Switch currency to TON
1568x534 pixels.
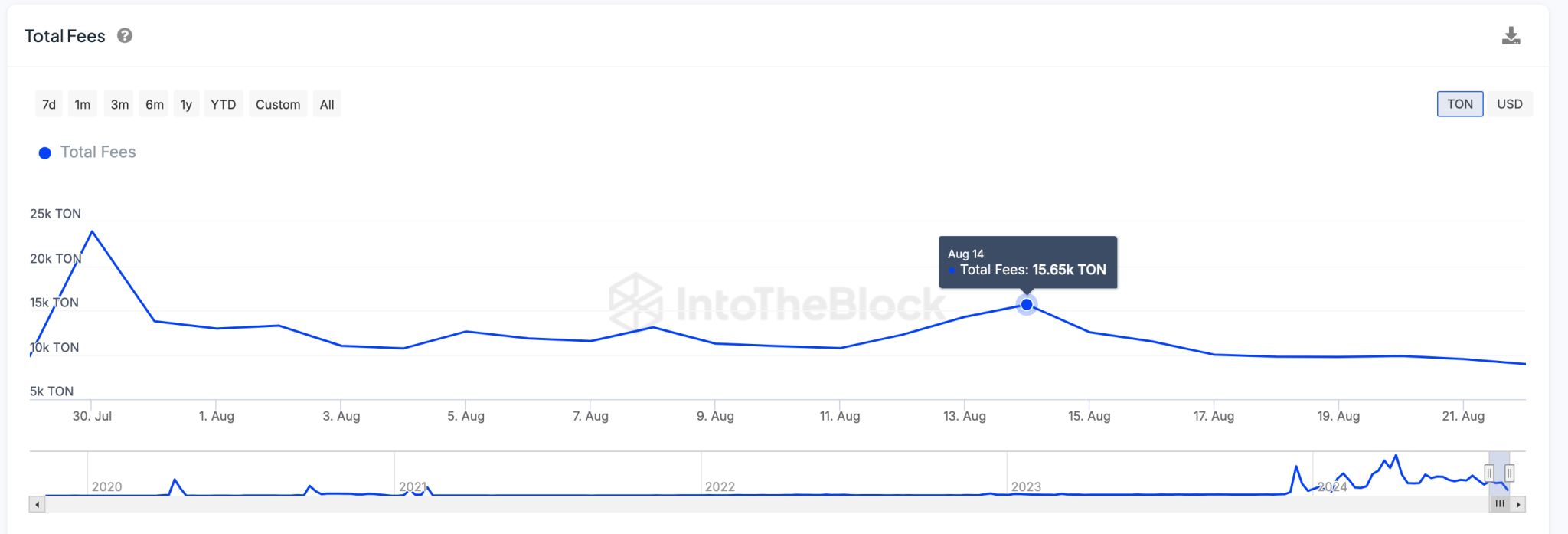pos(1459,104)
